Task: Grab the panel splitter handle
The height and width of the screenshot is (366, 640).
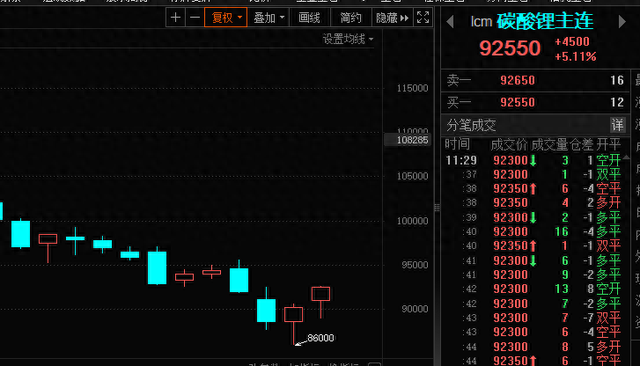Action: click(437, 208)
